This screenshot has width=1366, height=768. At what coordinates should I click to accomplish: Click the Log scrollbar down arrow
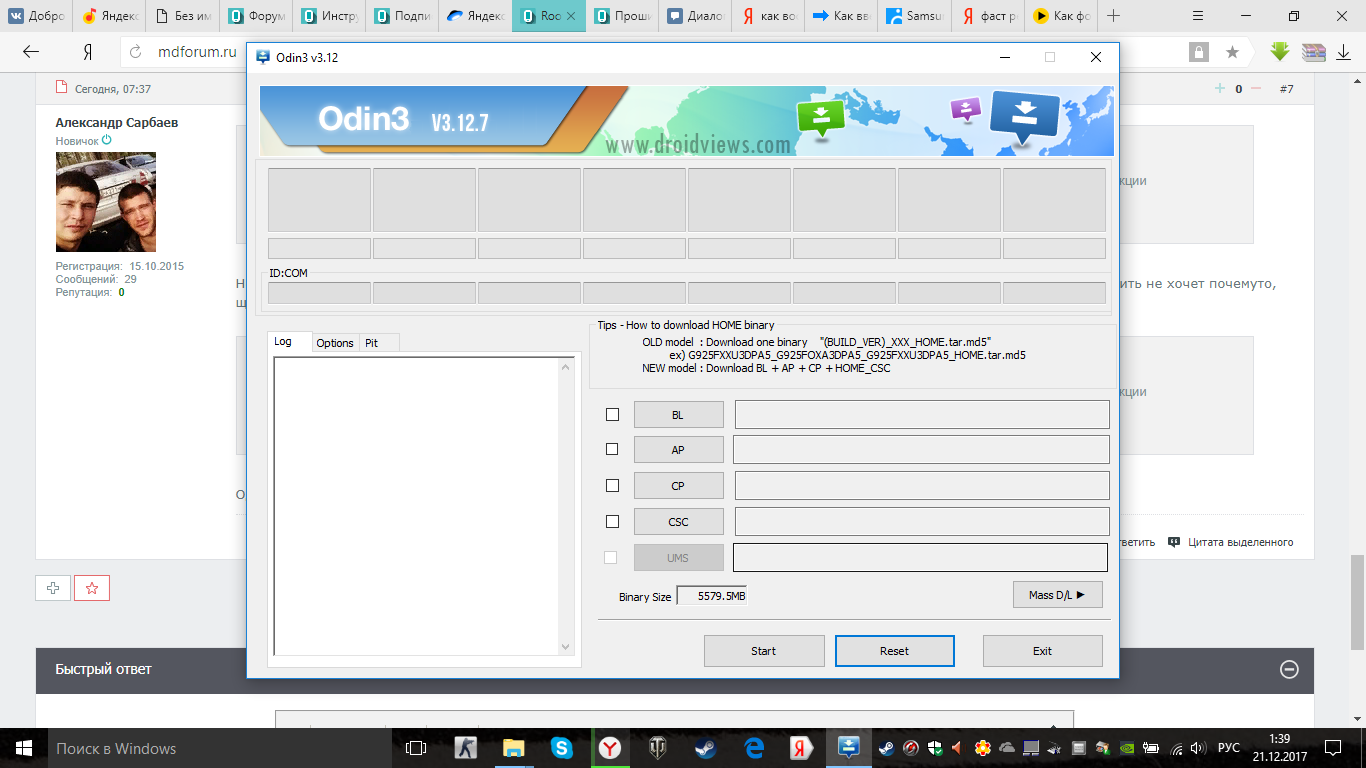click(566, 647)
